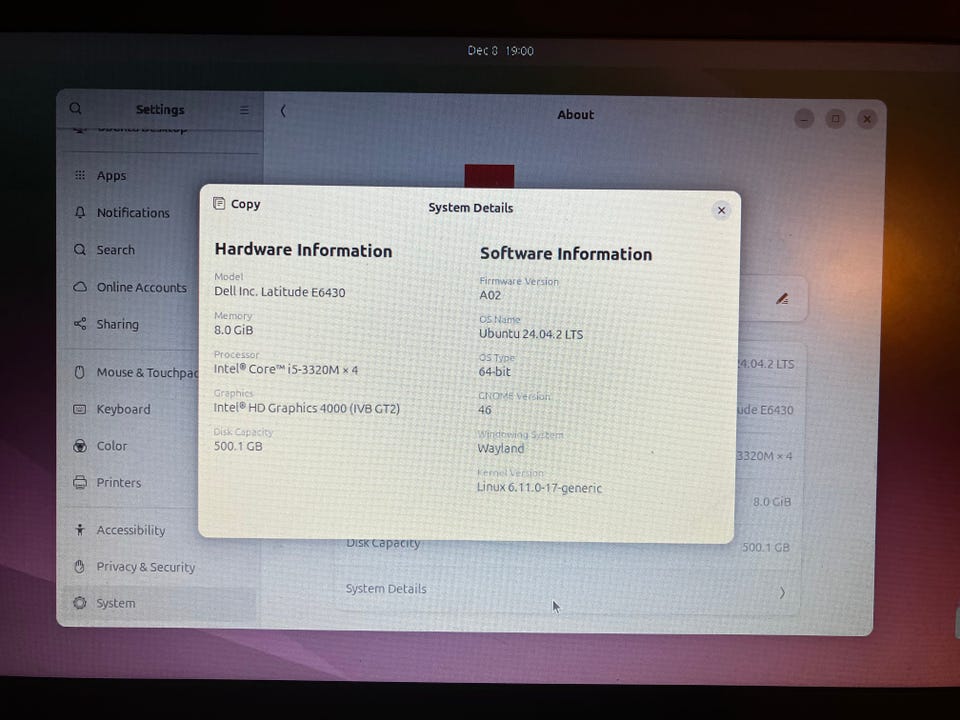
Task: Close the System Details dialog
Action: tap(721, 210)
